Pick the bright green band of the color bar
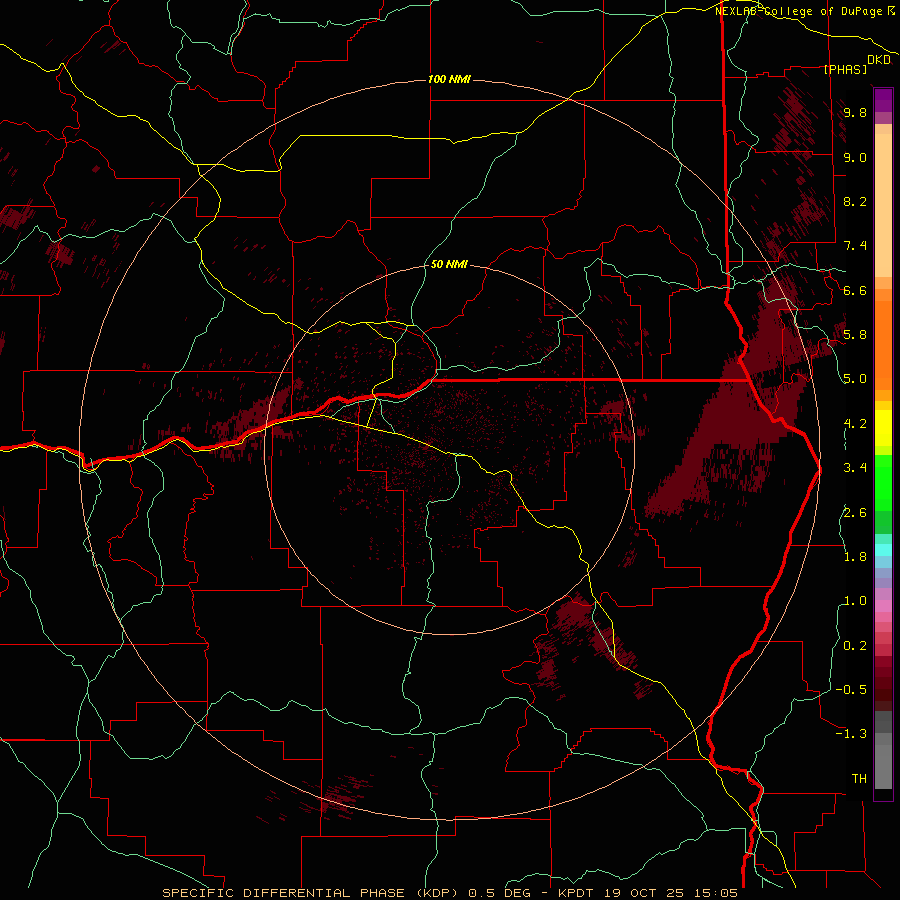The height and width of the screenshot is (900, 900). pyautogui.click(x=883, y=482)
